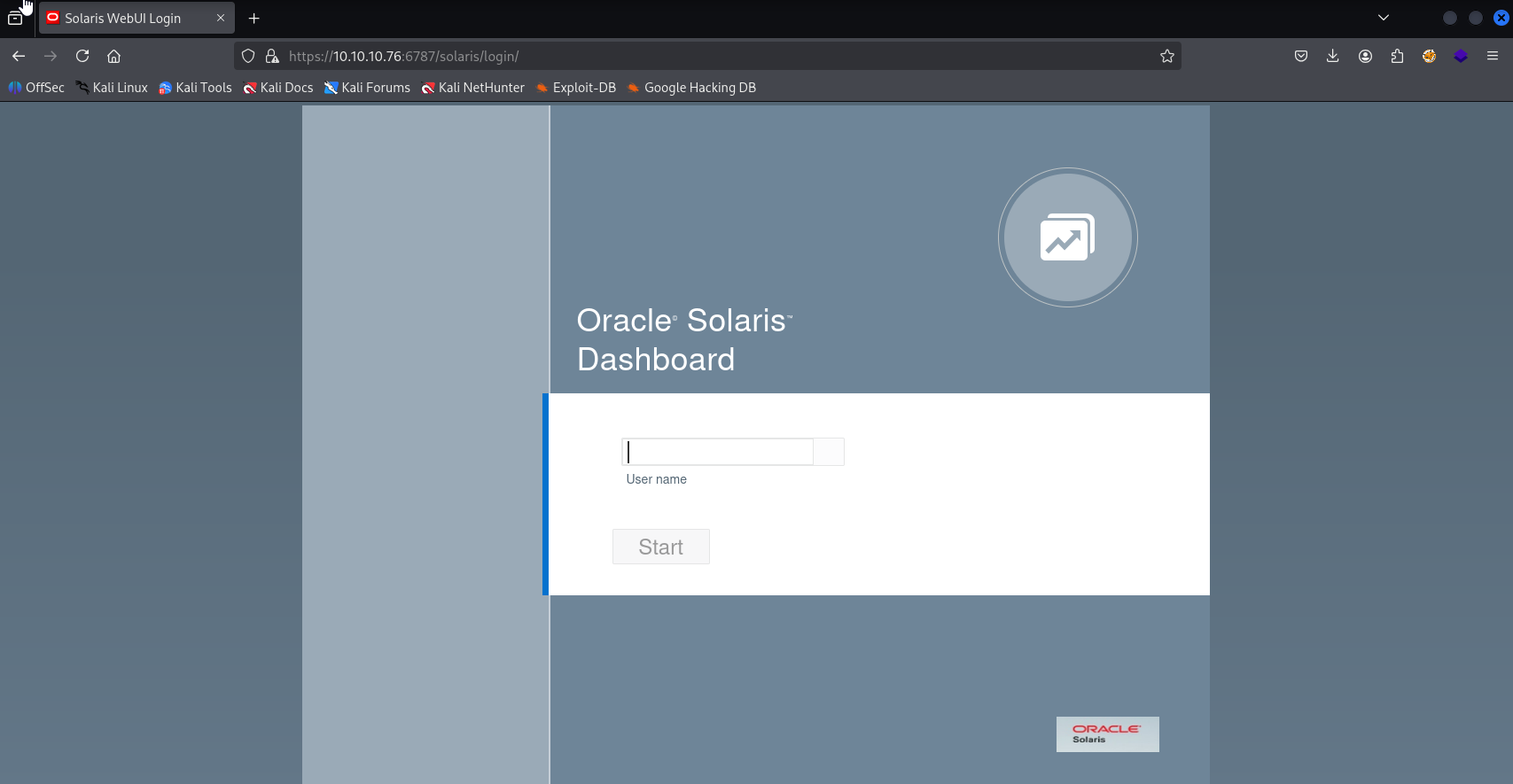Image resolution: width=1513 pixels, height=784 pixels.
Task: Click the dashboard chart icon in the circle
Action: (1067, 237)
